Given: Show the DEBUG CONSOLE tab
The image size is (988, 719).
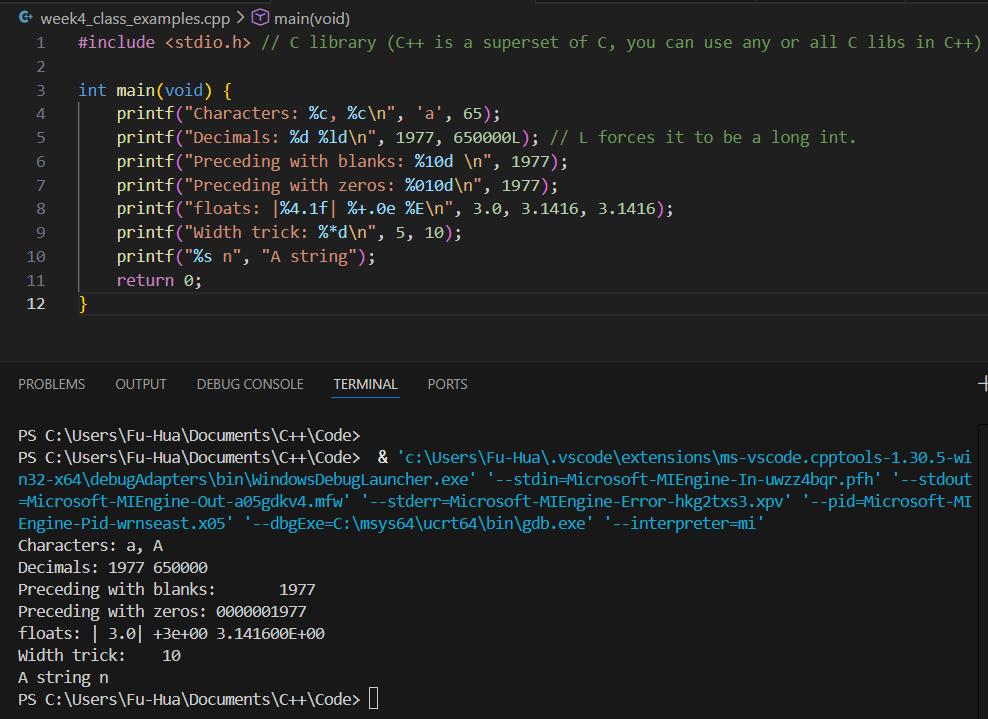Looking at the screenshot, I should point(249,384).
